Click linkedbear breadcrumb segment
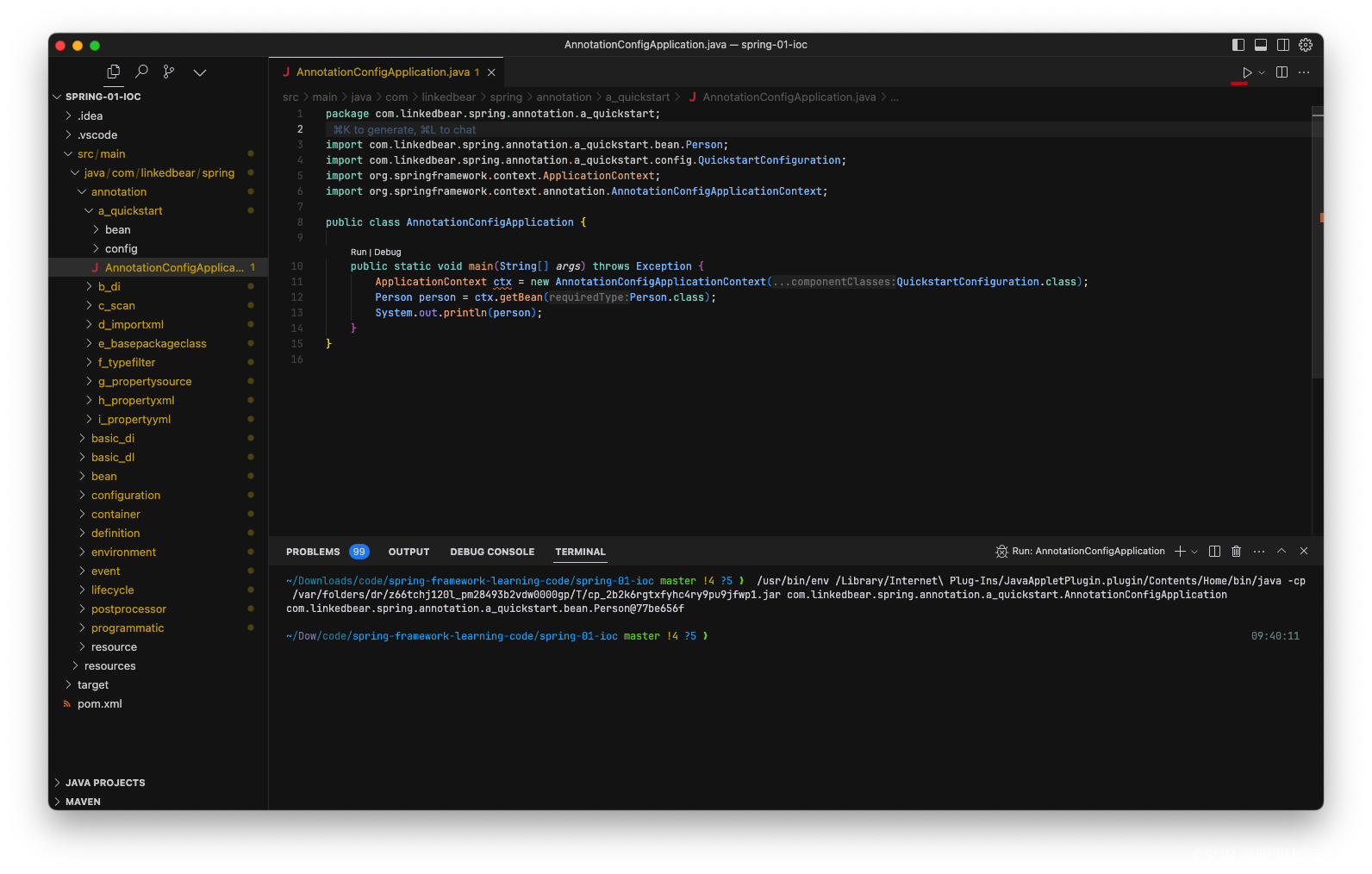The width and height of the screenshot is (1372, 874). 448,97
